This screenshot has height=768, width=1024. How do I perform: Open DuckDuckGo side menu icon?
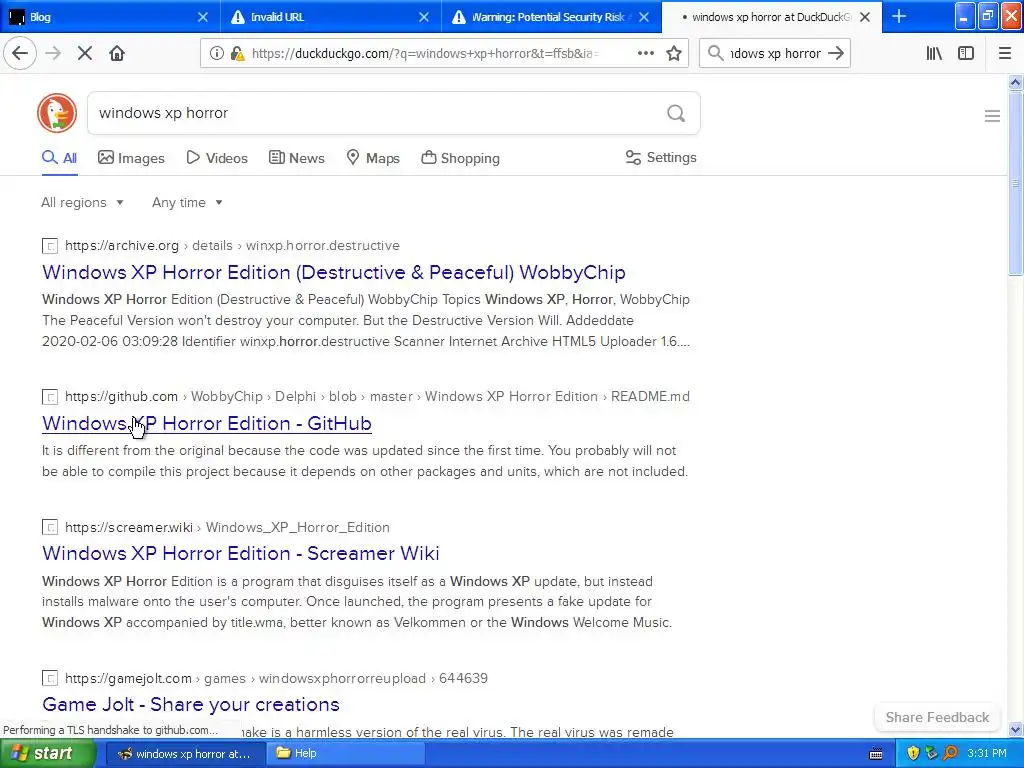point(992,116)
